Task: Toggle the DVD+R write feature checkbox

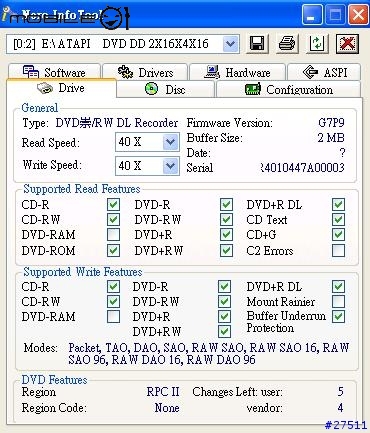Action: coord(224,316)
